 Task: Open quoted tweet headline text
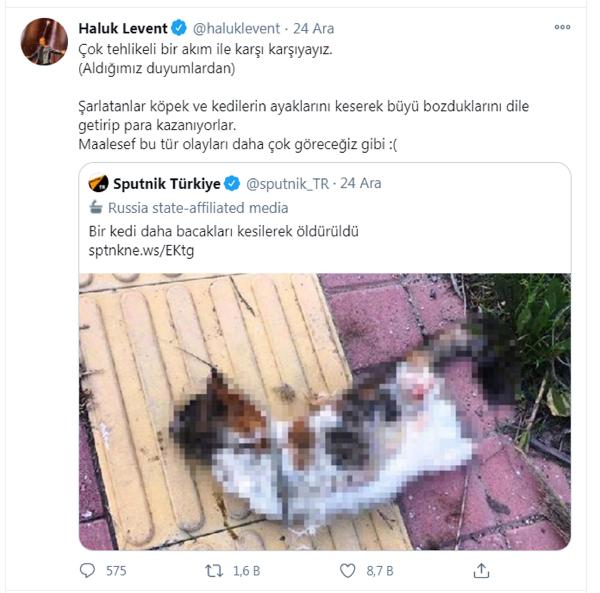tap(223, 231)
